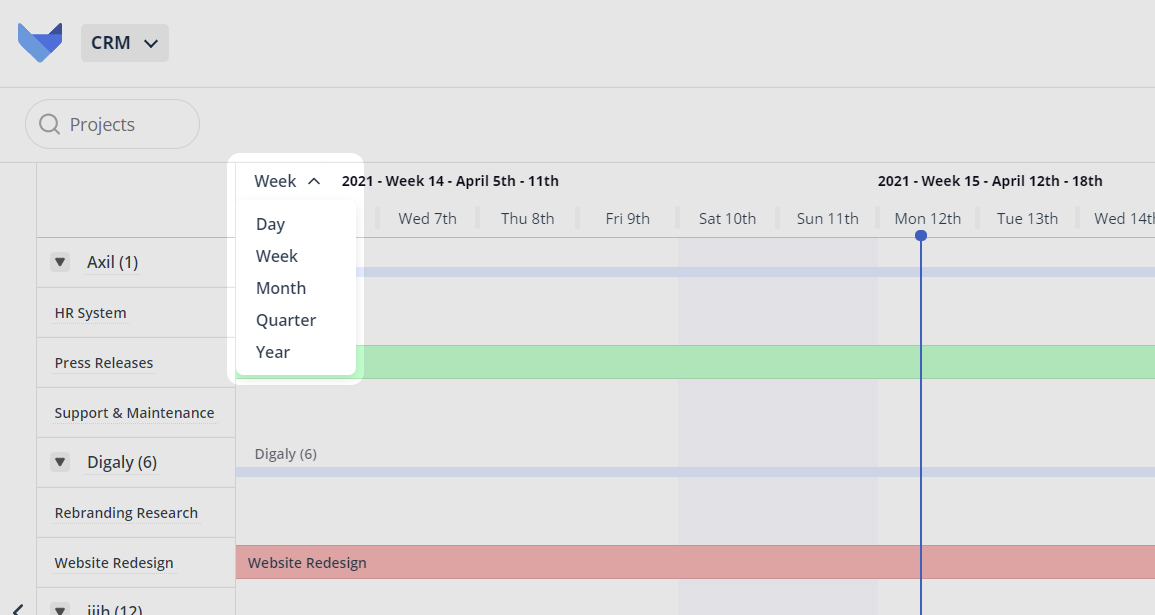Viewport: 1155px width, 615px height.
Task: Select Month from the view menu
Action: click(x=281, y=288)
